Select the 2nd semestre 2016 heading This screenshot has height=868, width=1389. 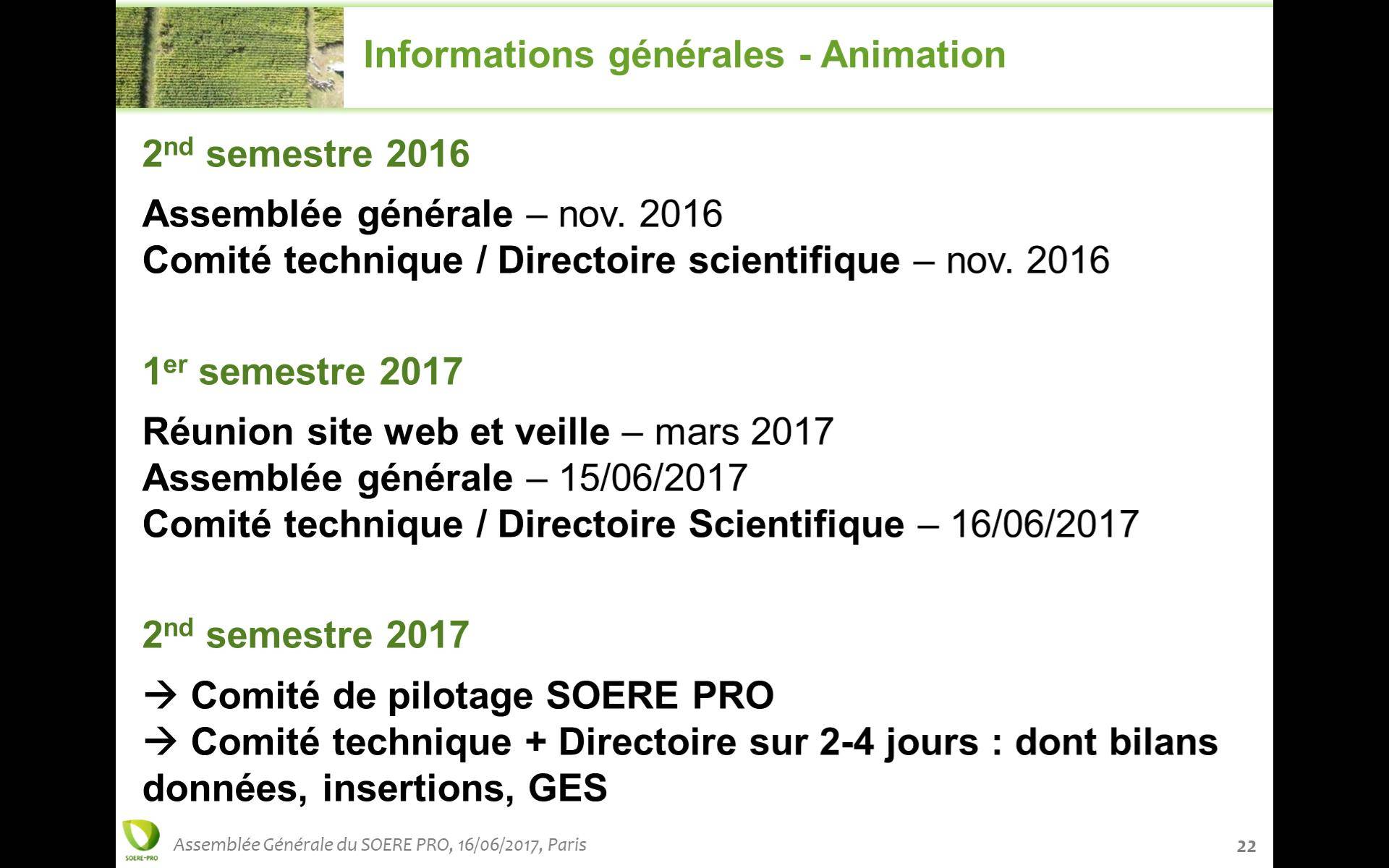click(x=306, y=153)
